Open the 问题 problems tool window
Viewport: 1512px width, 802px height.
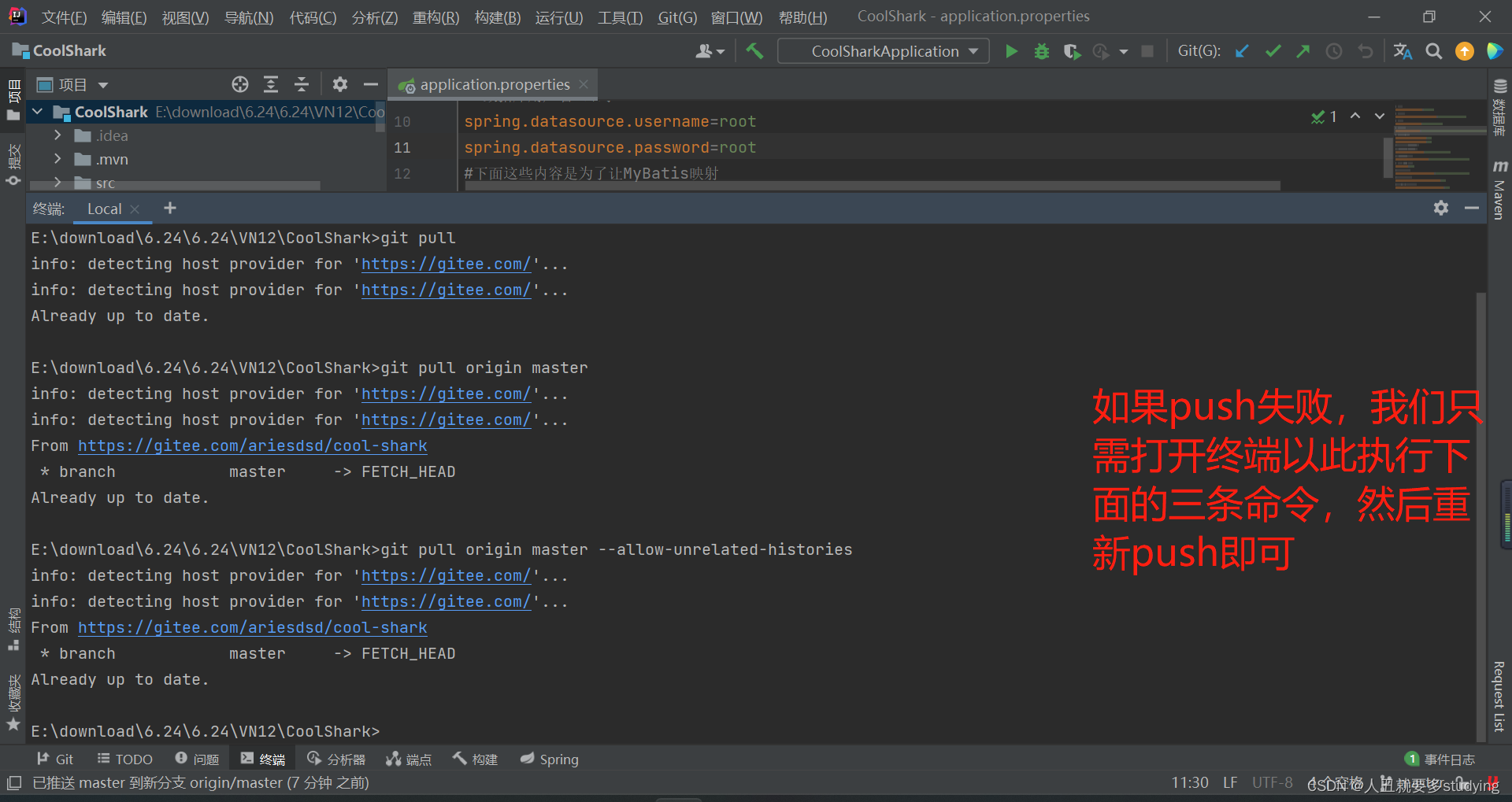click(198, 759)
